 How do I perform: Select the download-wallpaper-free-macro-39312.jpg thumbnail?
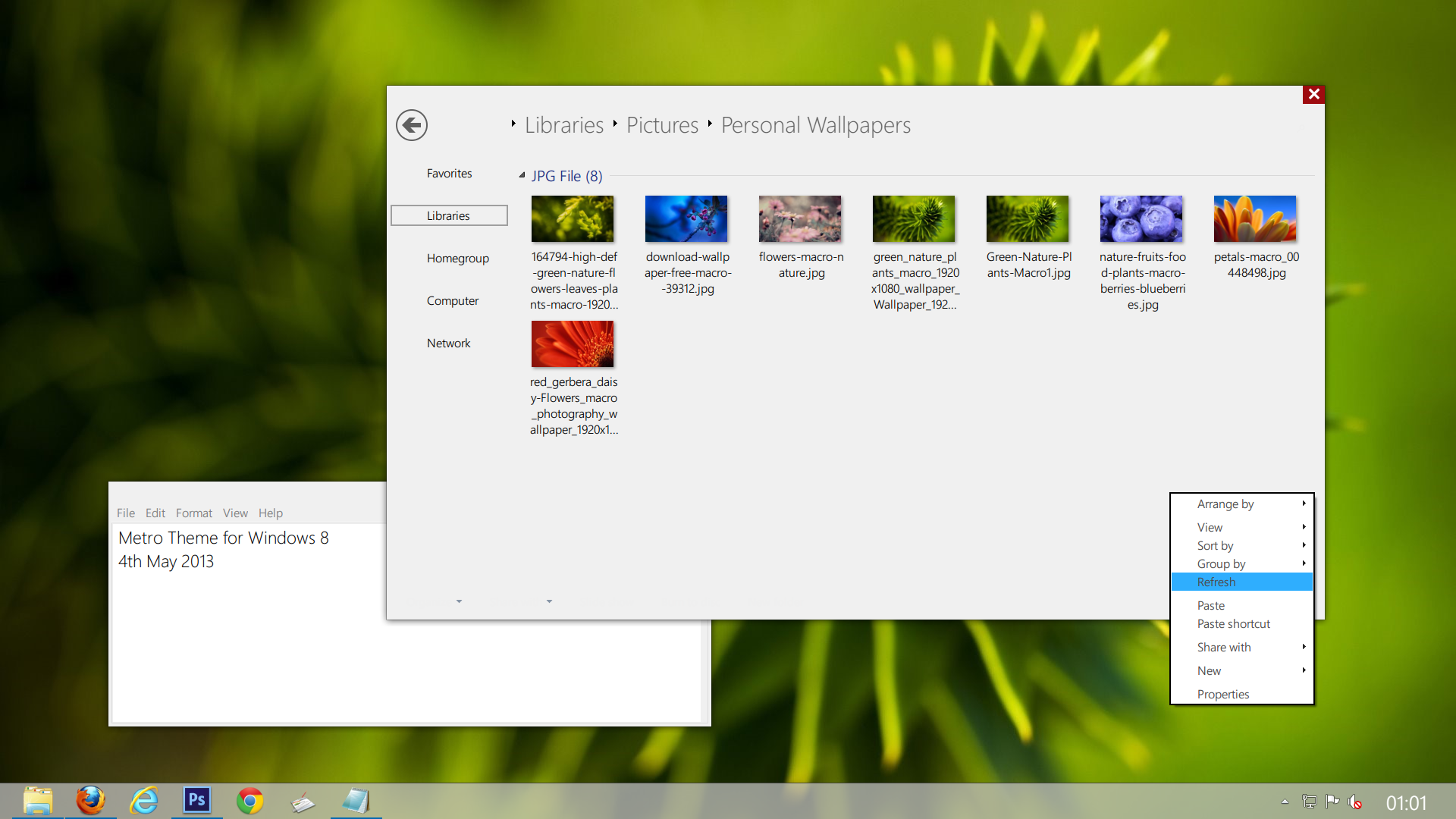pyautogui.click(x=686, y=219)
